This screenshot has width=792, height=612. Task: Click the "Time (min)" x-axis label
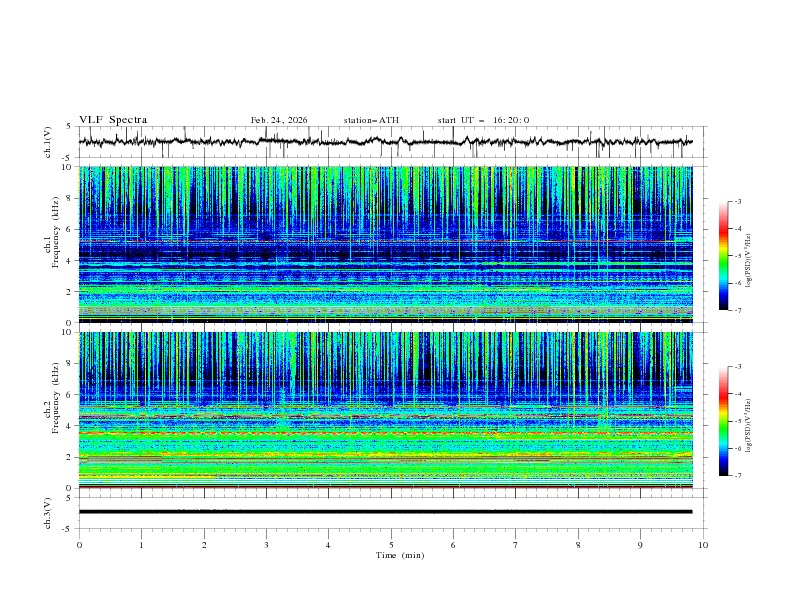400,555
